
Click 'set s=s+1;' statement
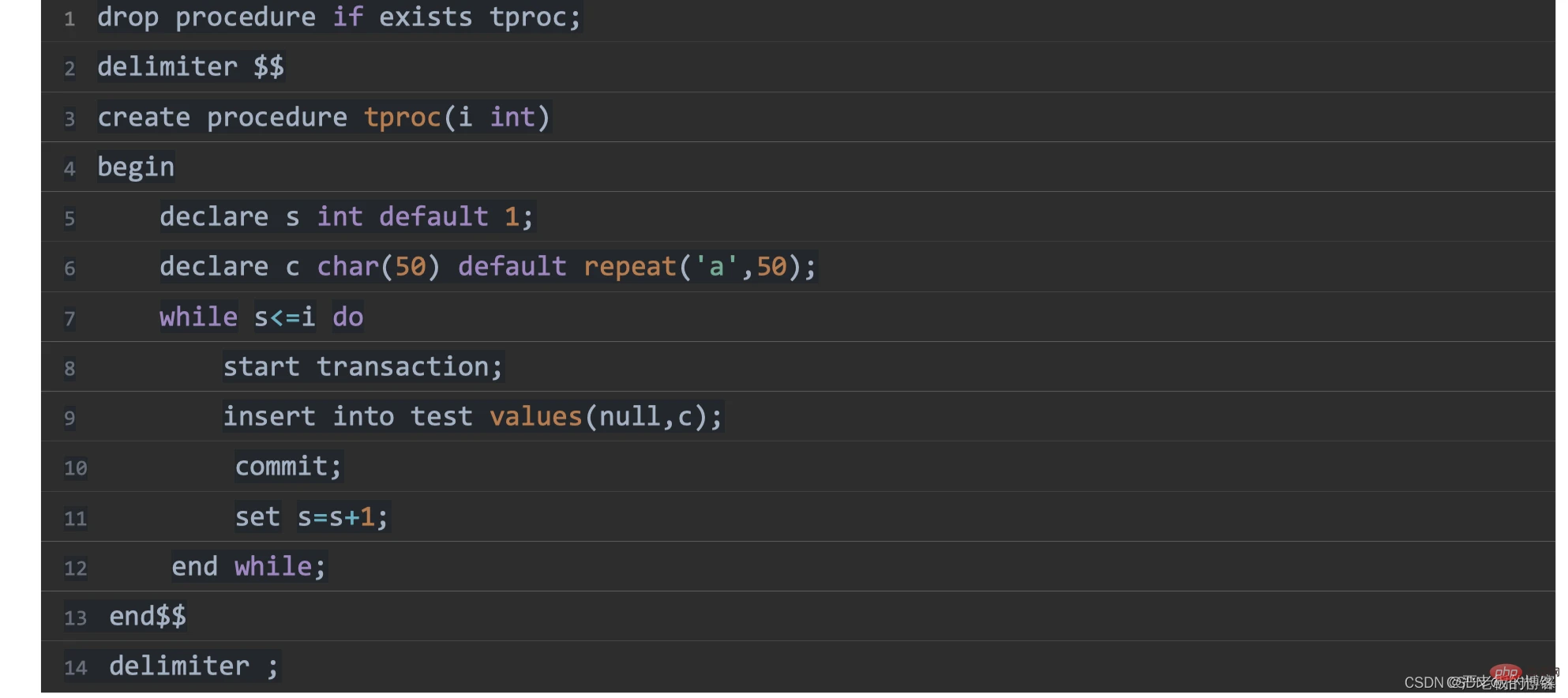pyautogui.click(x=312, y=517)
